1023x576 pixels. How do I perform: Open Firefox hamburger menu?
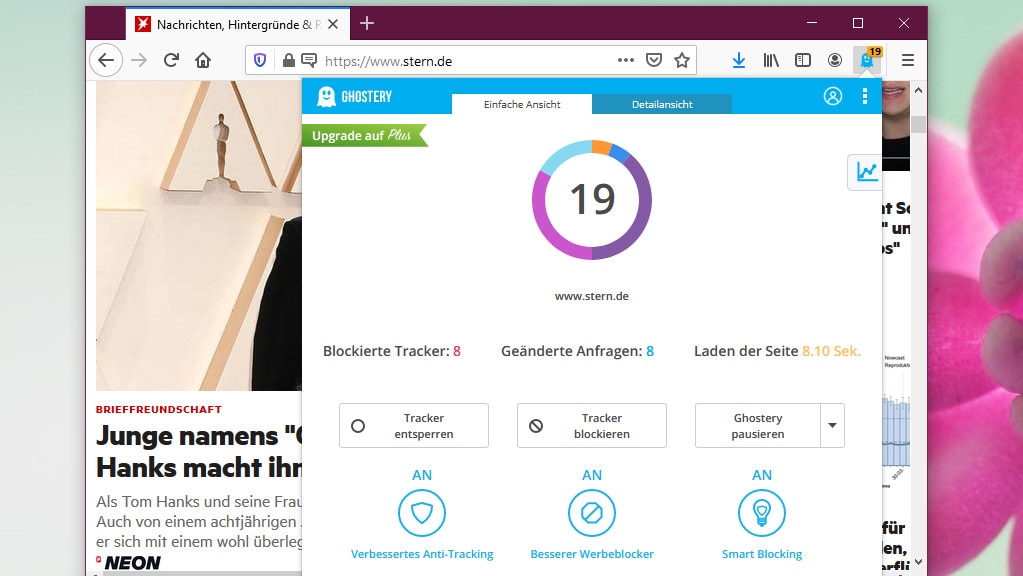tap(908, 61)
